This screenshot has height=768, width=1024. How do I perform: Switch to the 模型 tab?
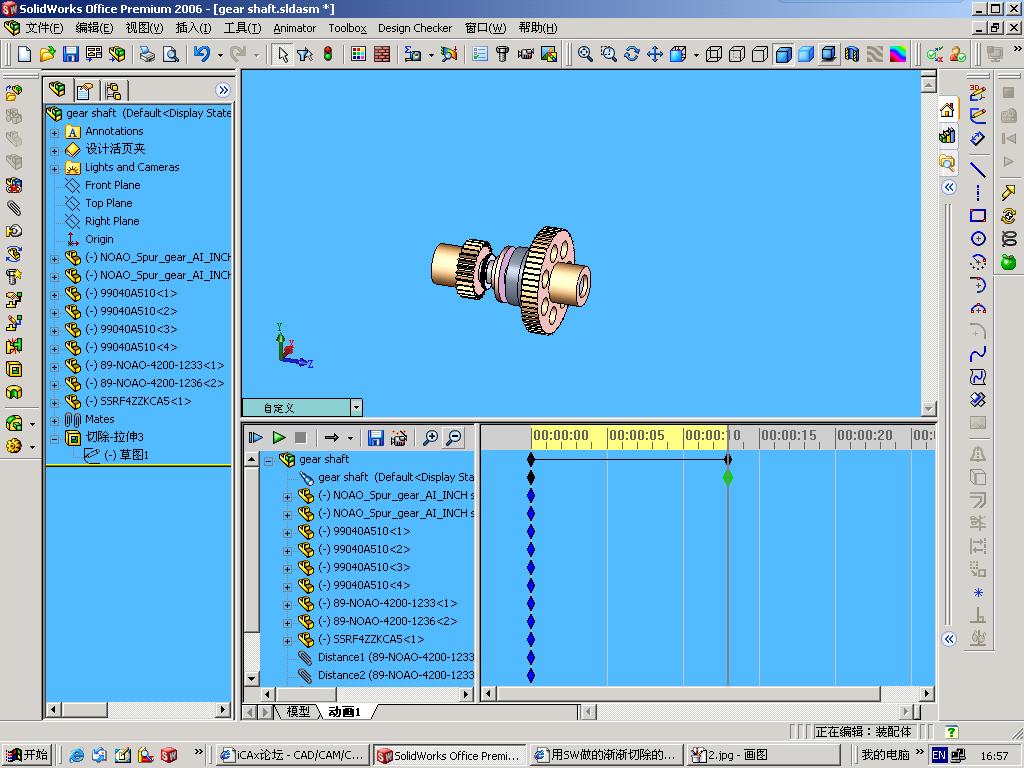(298, 712)
